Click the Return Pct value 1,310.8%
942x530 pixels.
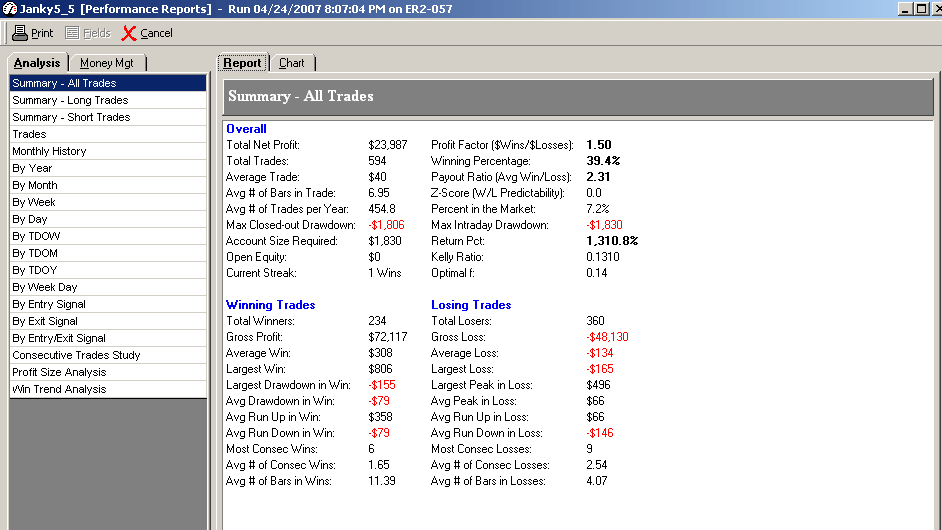(612, 241)
